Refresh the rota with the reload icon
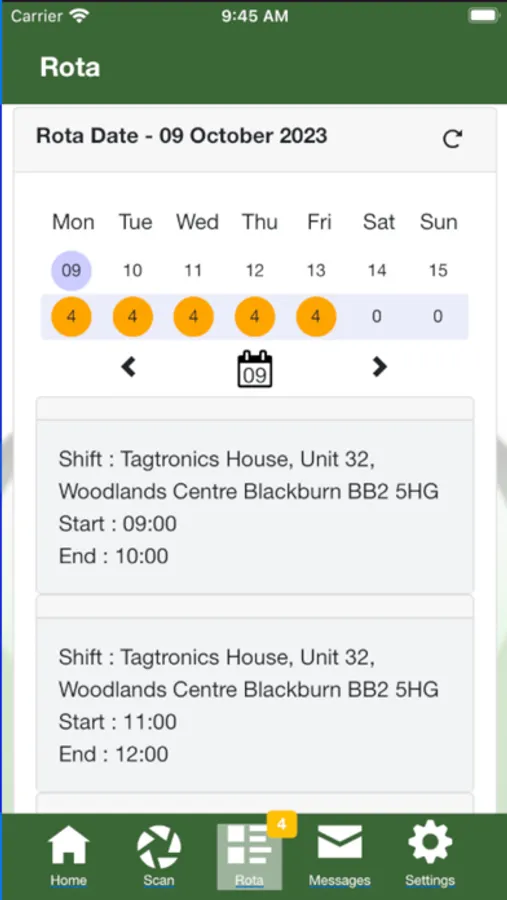The image size is (507, 900). click(452, 138)
